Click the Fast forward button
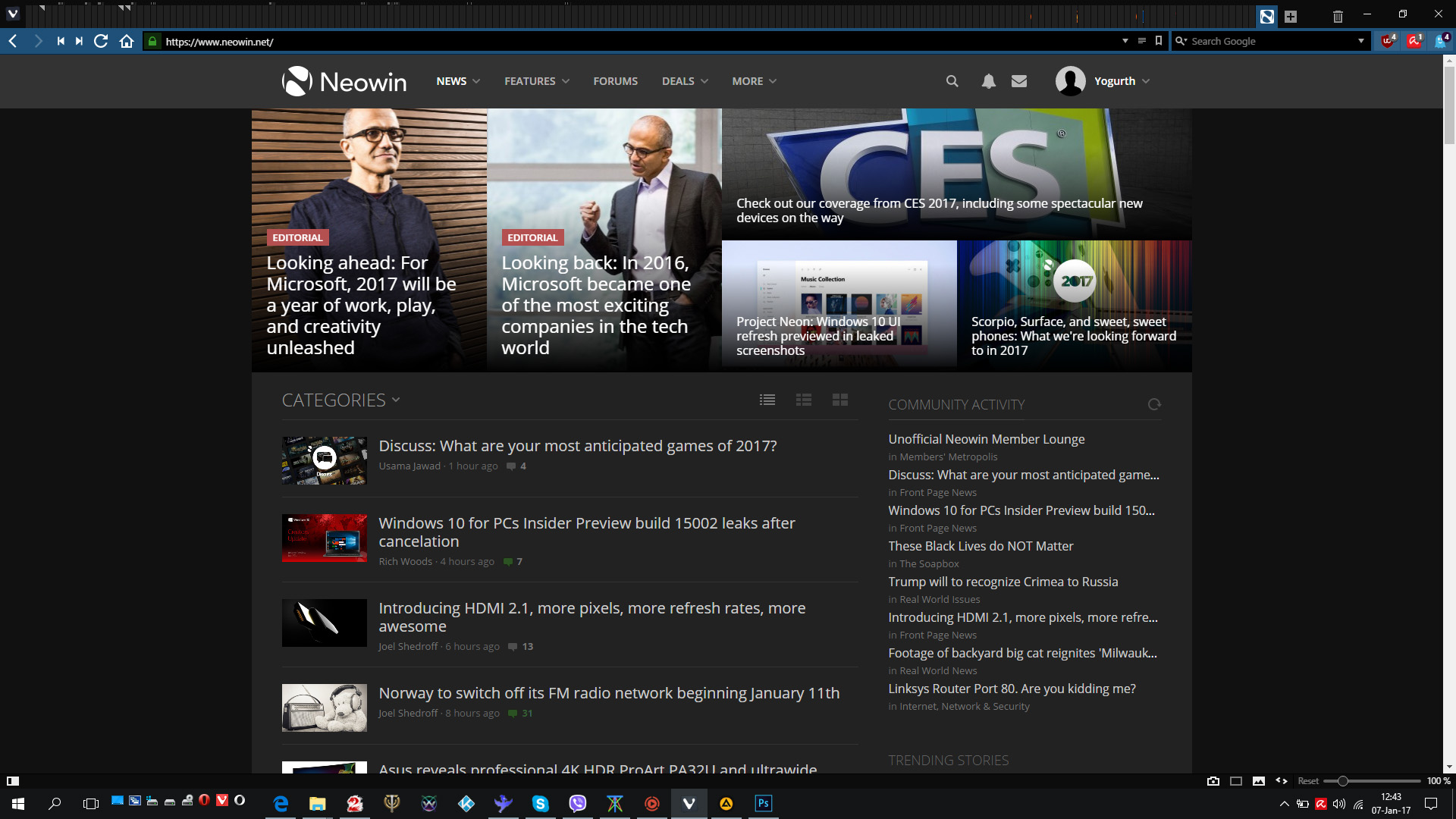 tap(79, 42)
